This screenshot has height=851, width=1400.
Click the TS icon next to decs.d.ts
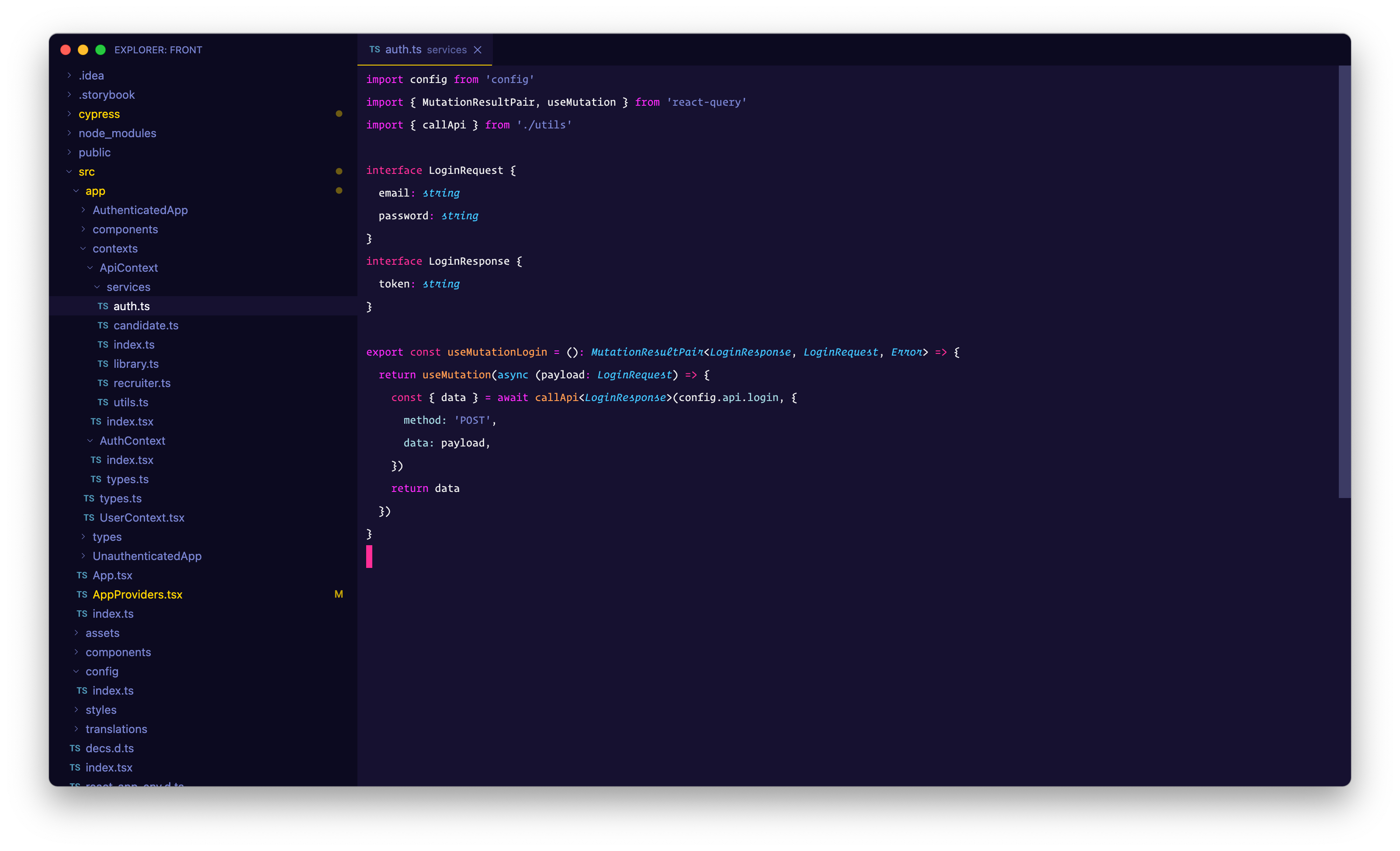75,748
